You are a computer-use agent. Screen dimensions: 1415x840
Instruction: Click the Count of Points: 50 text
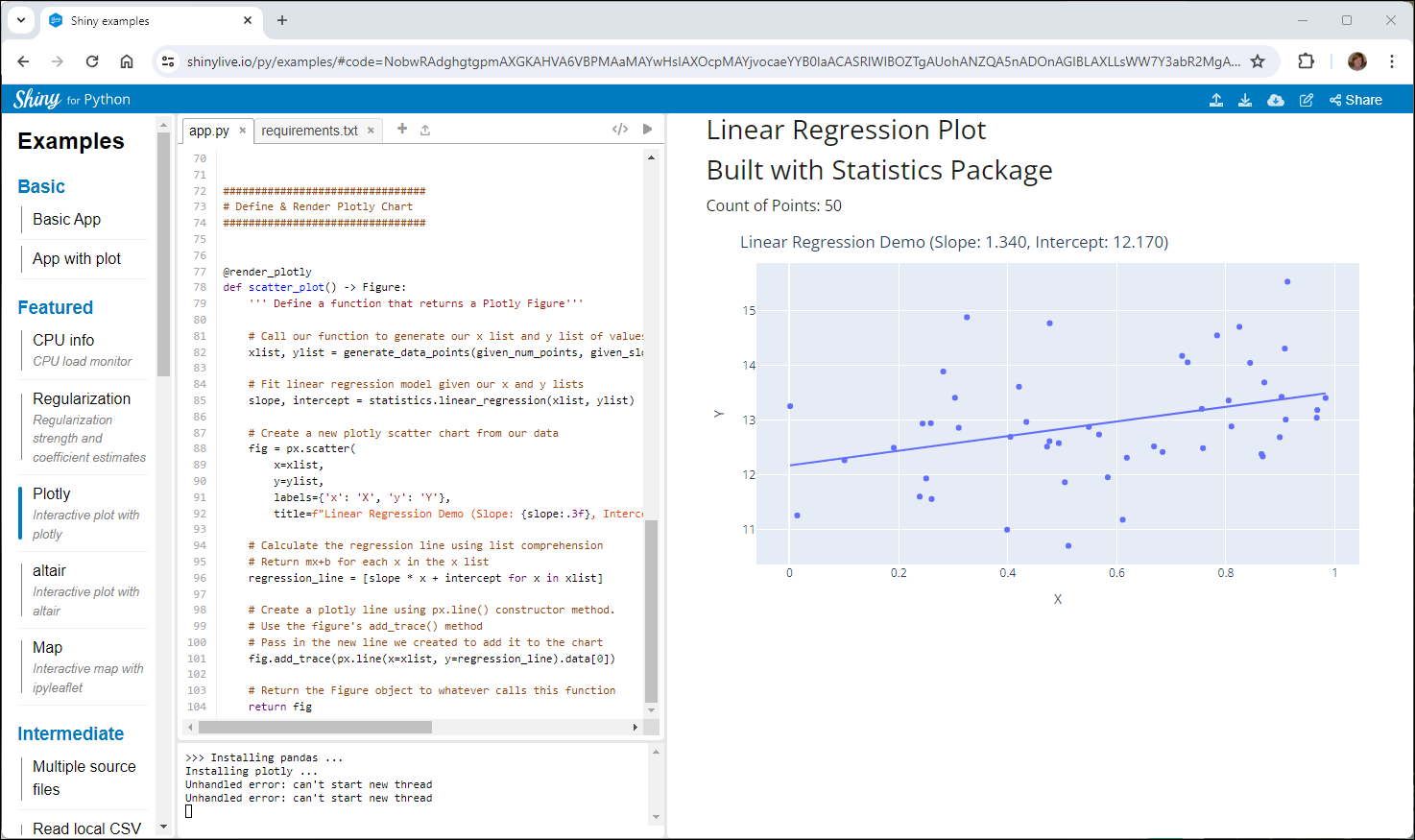(x=774, y=205)
